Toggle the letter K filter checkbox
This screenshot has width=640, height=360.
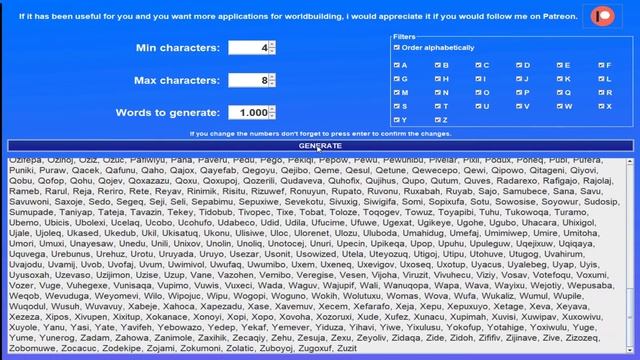560,79
